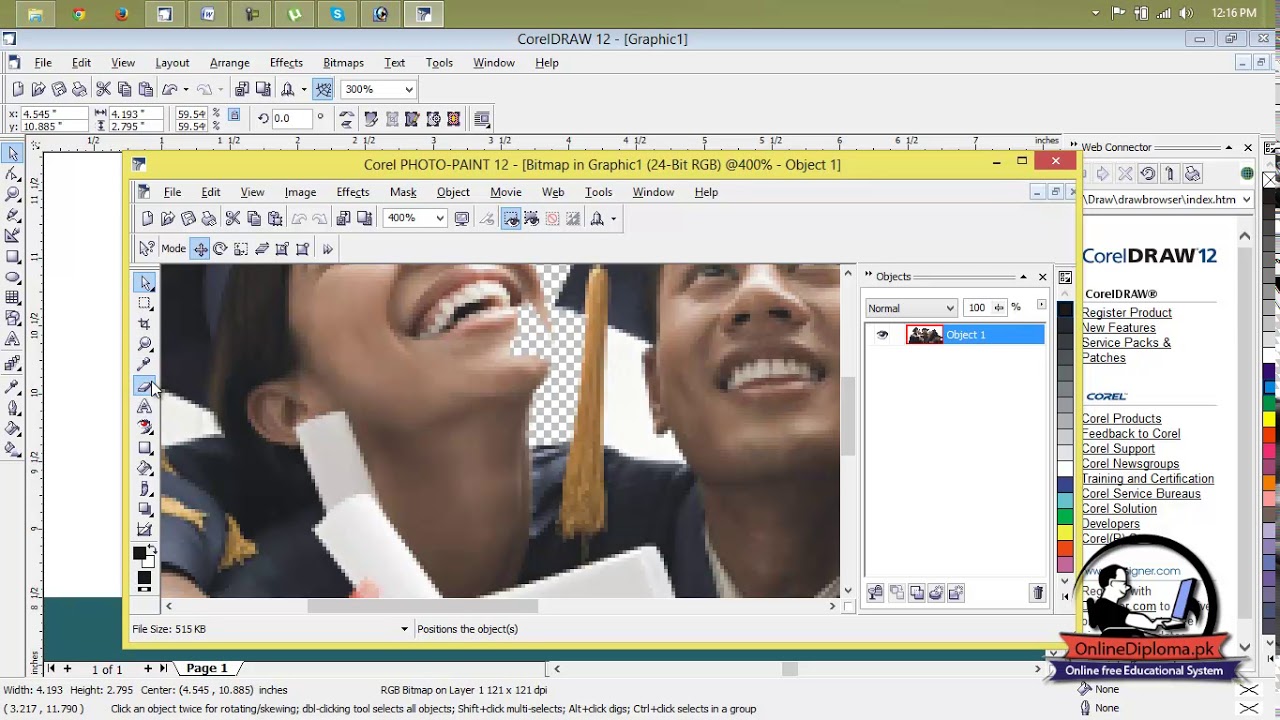Toggle the lock ratio button in CorelDRAW
This screenshot has height=720, width=1280.
pos(234,115)
